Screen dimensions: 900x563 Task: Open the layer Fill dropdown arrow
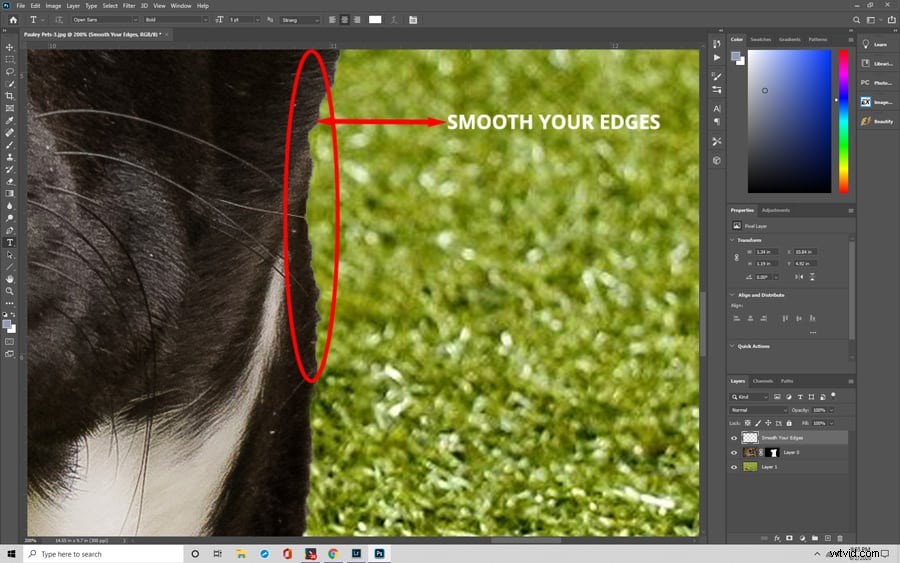(x=831, y=423)
